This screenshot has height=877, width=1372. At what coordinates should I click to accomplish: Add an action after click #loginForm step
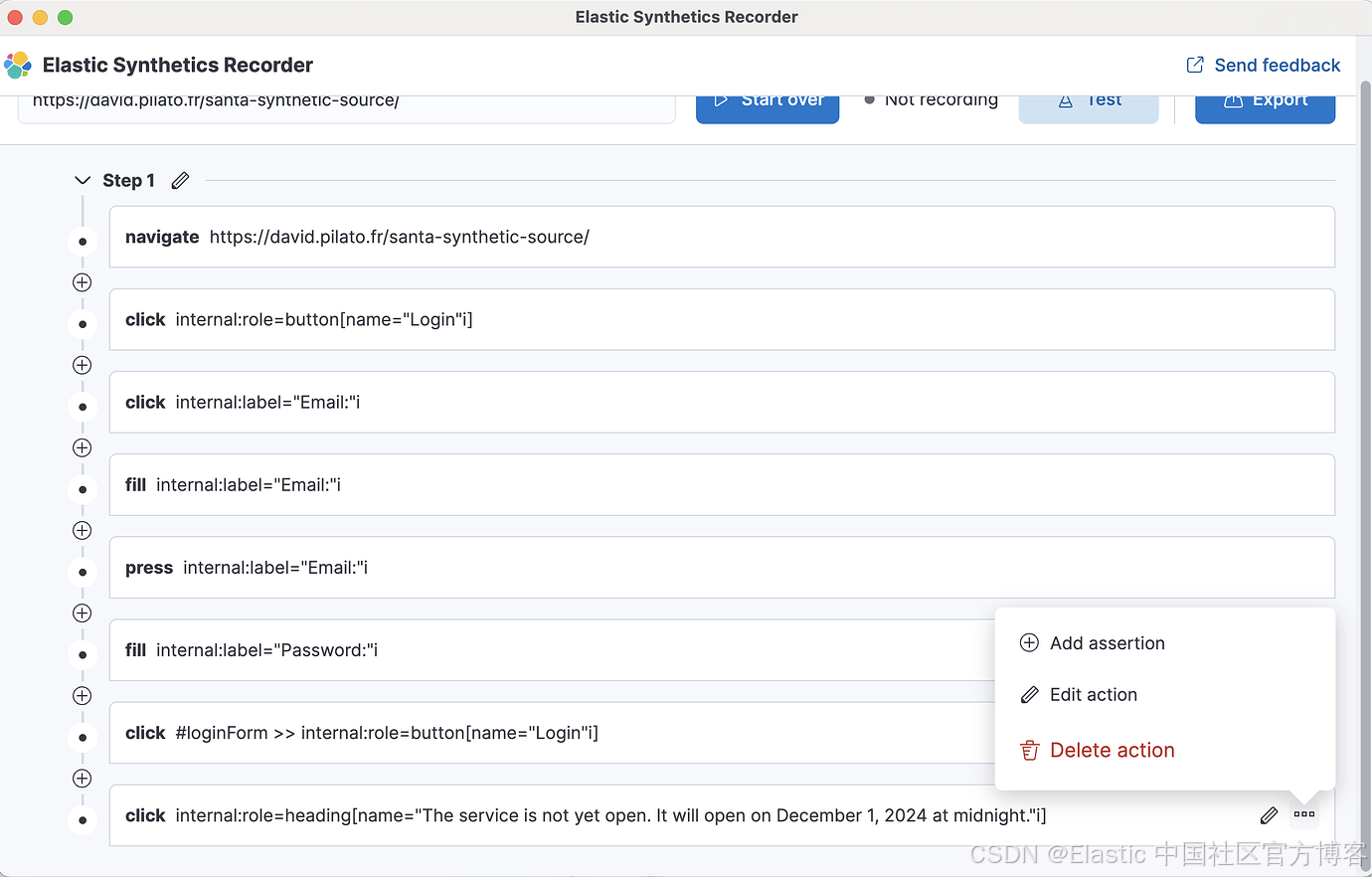[83, 778]
